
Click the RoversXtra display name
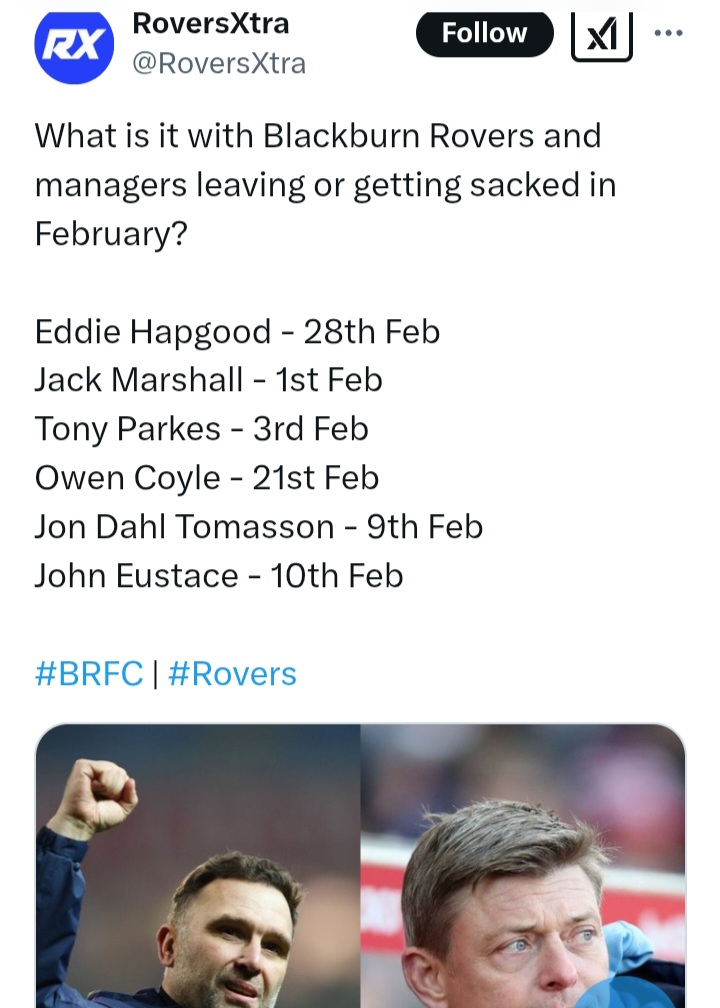[x=211, y=22]
